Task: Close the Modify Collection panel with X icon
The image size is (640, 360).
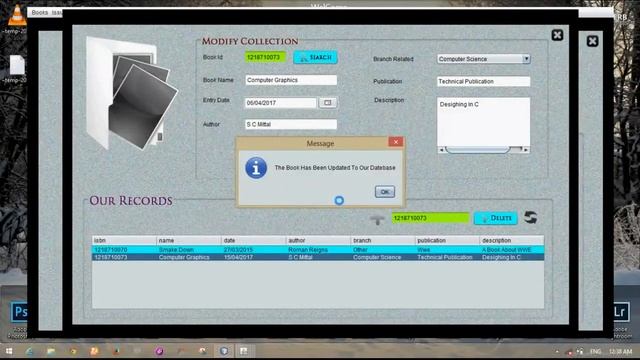Action: tap(557, 35)
